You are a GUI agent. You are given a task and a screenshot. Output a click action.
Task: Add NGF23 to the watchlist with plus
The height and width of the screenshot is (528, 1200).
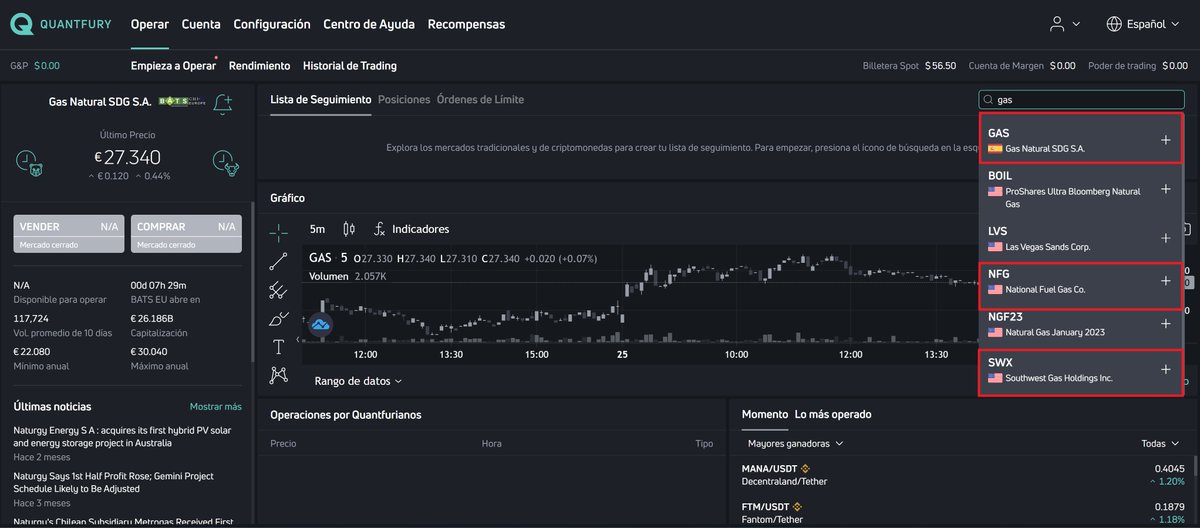[x=1165, y=324]
